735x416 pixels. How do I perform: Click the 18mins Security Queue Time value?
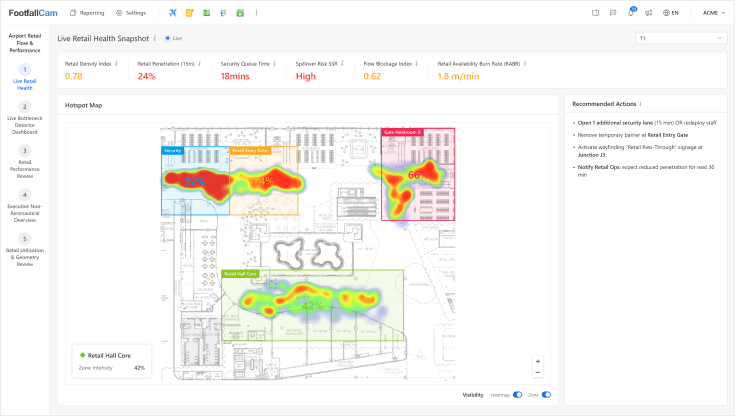coord(235,76)
